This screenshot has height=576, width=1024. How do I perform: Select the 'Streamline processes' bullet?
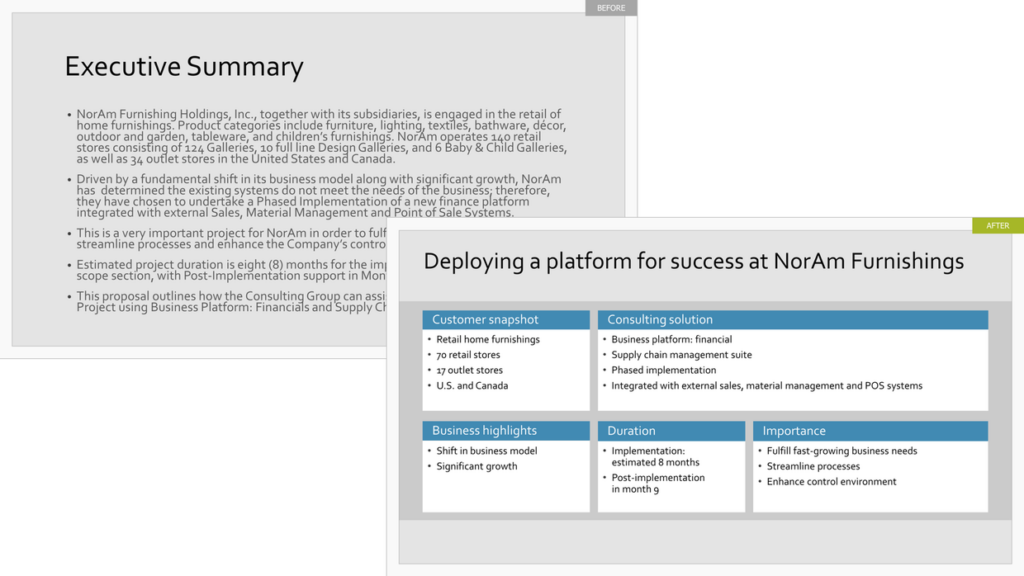coord(813,466)
